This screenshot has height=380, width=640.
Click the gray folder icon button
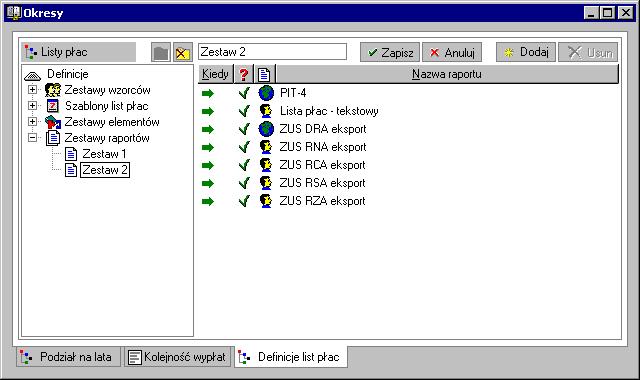pyautogui.click(x=161, y=52)
